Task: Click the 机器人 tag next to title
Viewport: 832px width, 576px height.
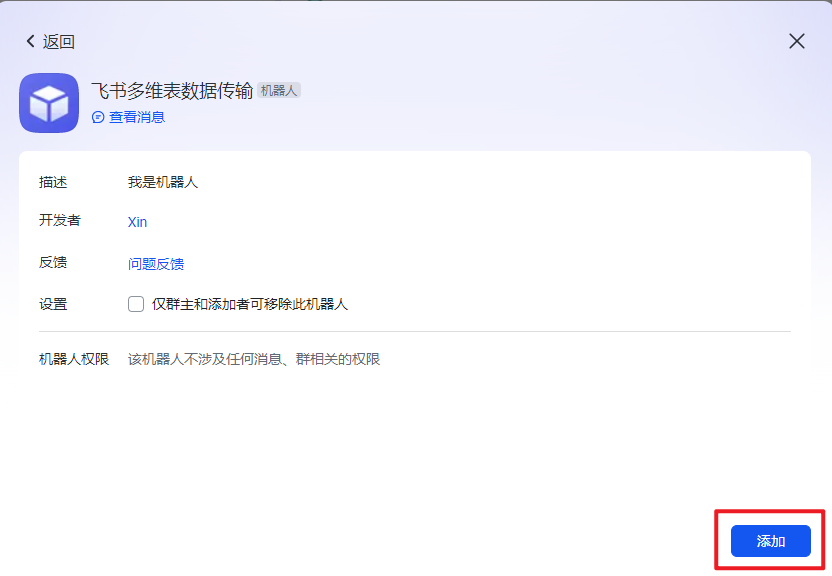Action: tap(279, 91)
